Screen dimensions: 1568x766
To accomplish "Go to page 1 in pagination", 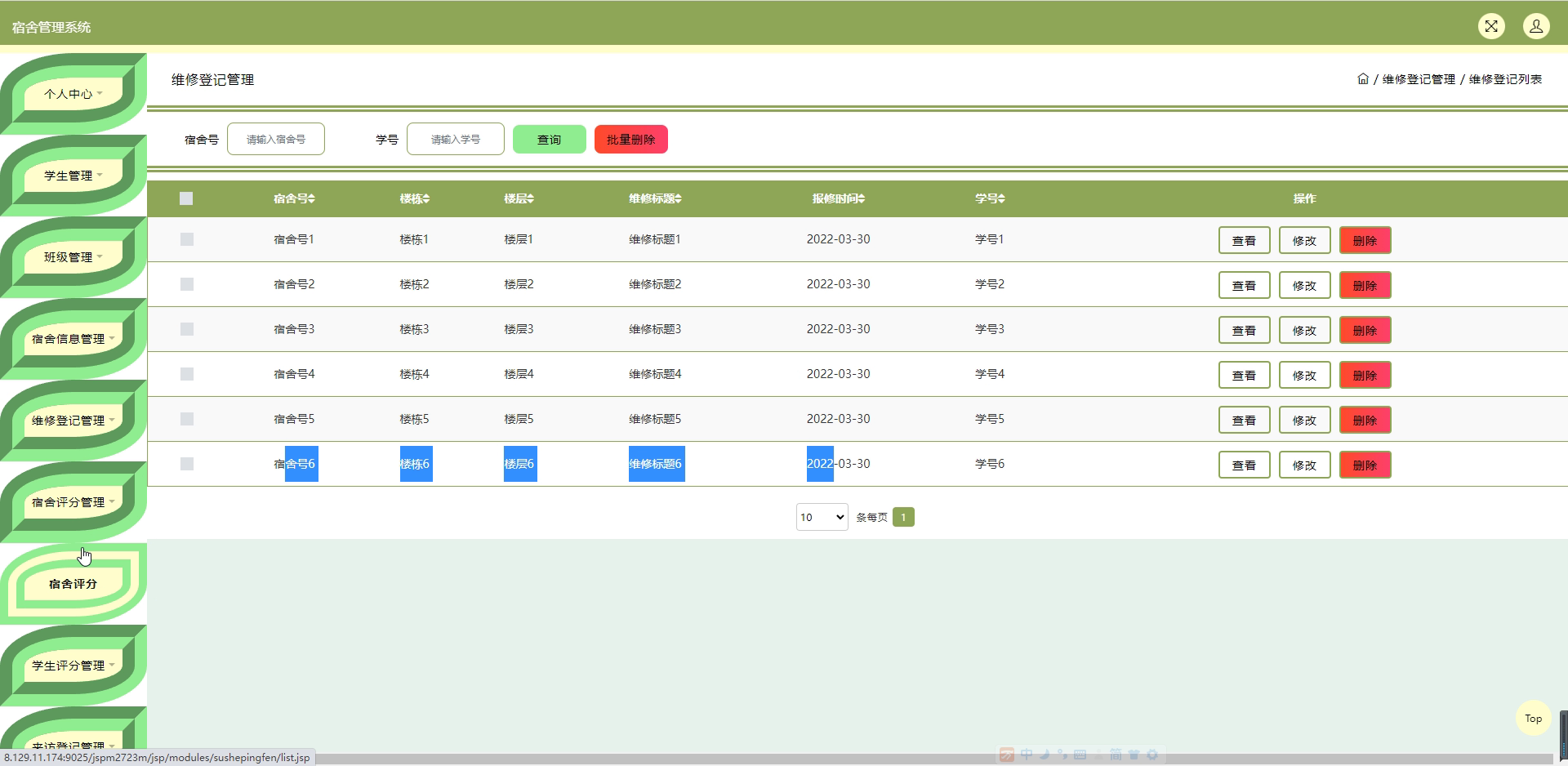I will [x=903, y=517].
